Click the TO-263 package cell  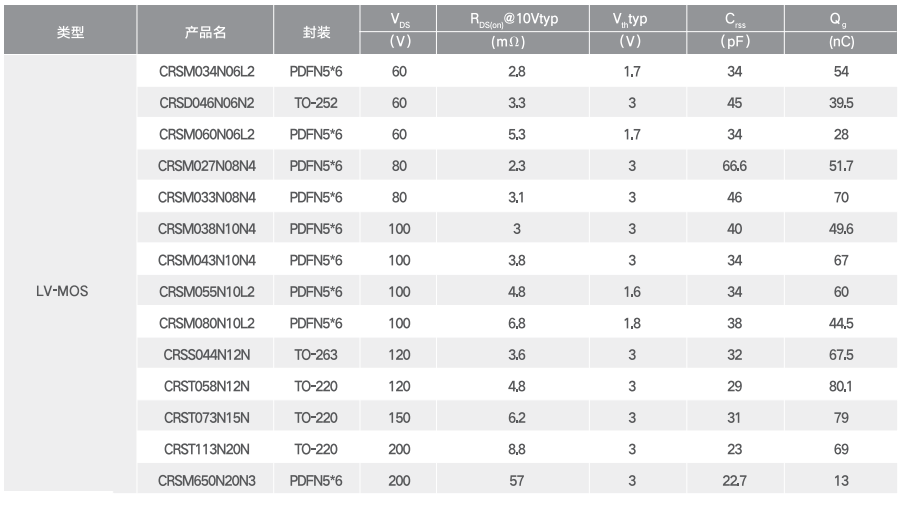coord(316,355)
